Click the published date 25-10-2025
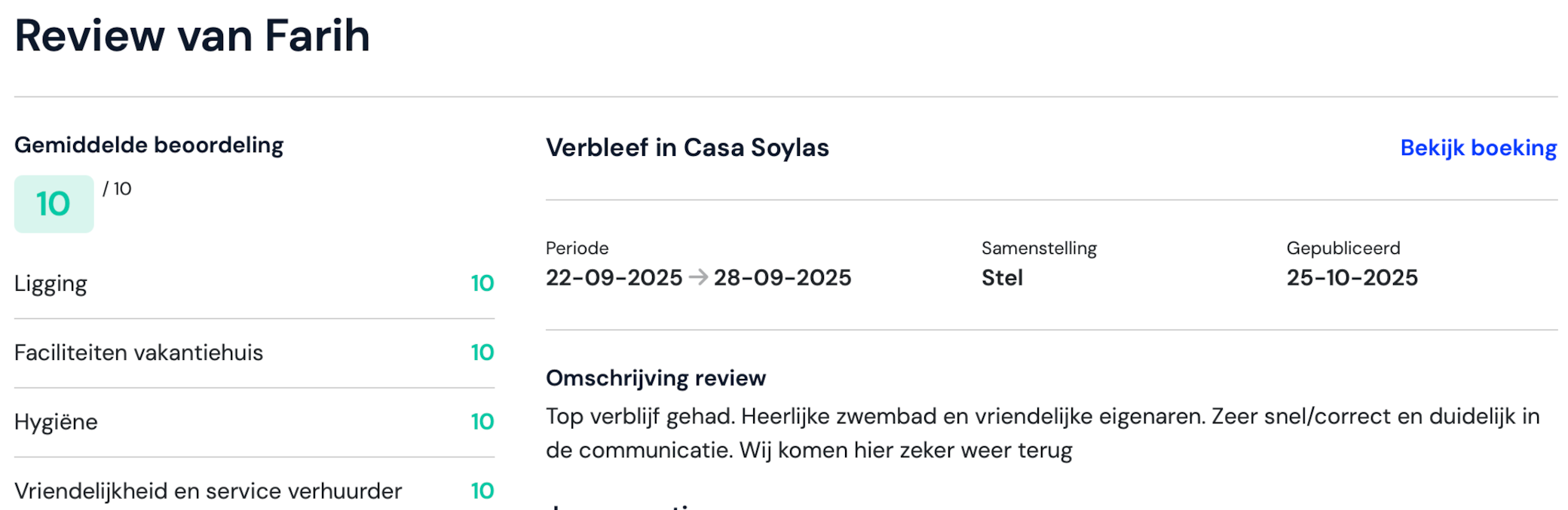1568x510 pixels. coord(1352,277)
